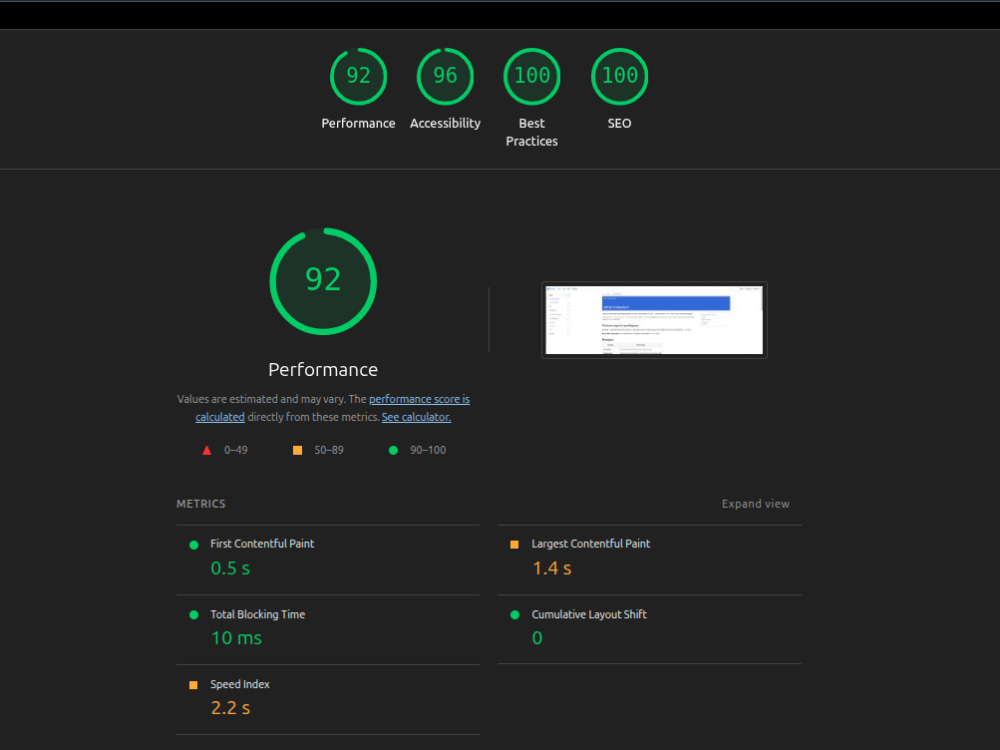Select the large Performance 92 gauge circle
1000x750 pixels.
pyautogui.click(x=323, y=281)
